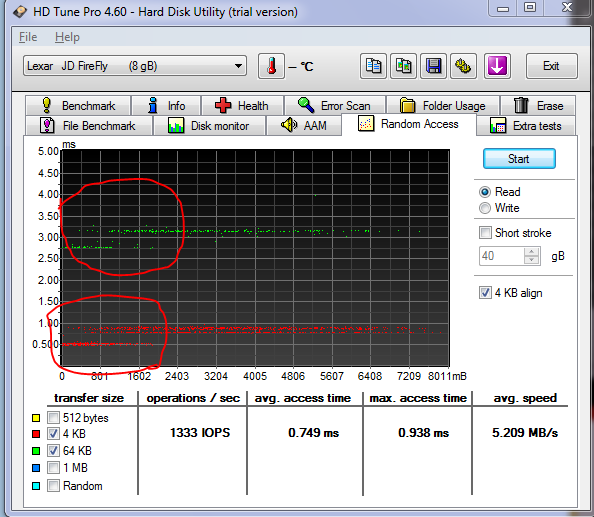Click the green 64 KB color swatch
Screen dimensions: 594x517
click(x=36, y=451)
